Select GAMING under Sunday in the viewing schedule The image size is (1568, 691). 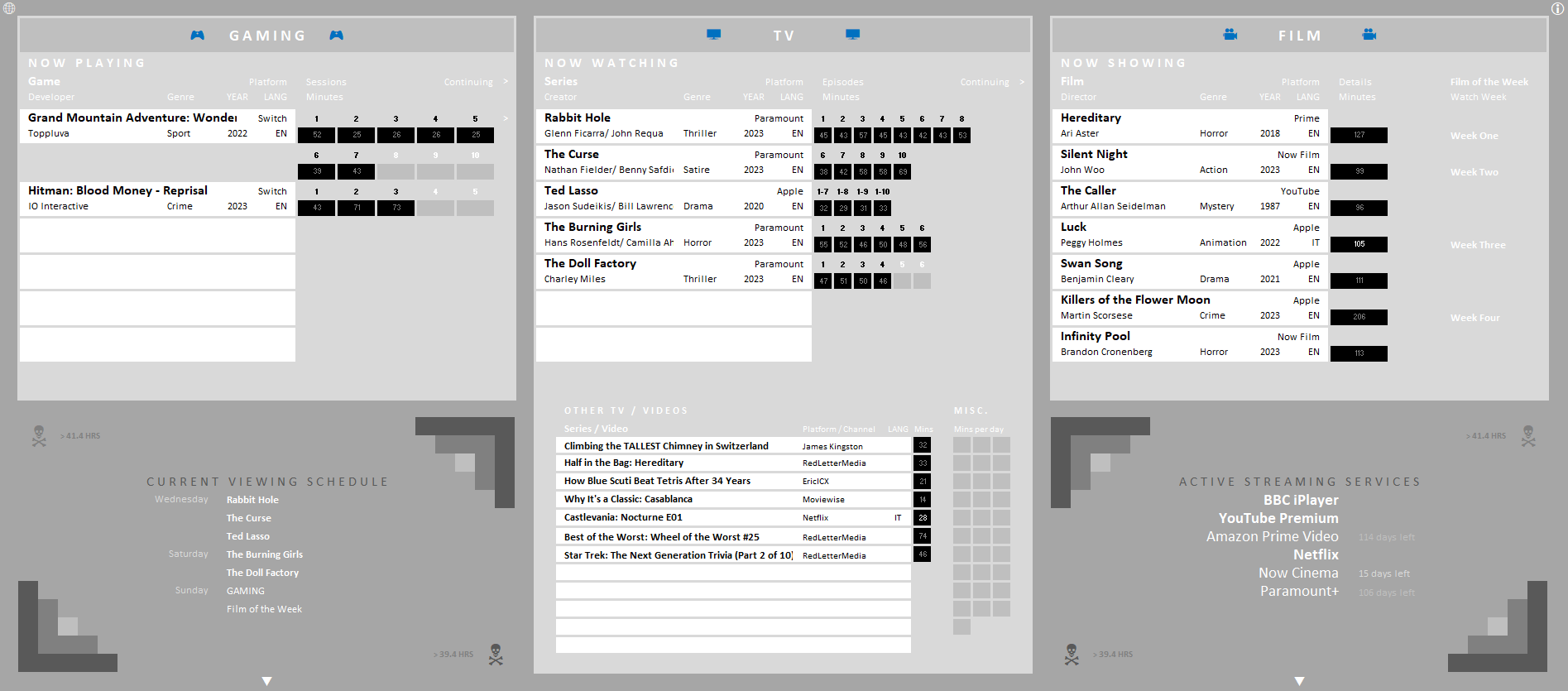pos(246,591)
